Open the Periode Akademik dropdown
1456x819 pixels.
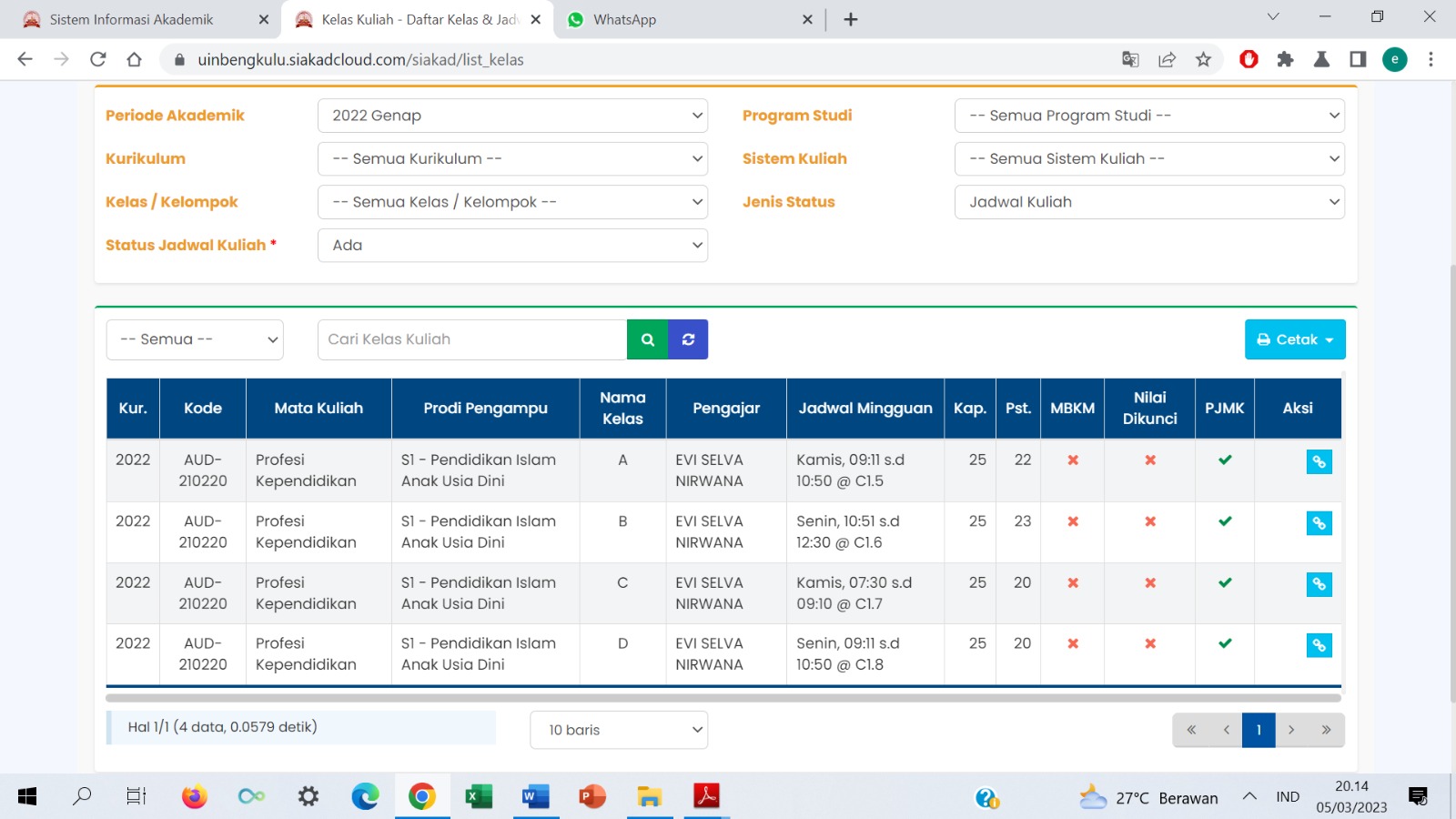(512, 116)
